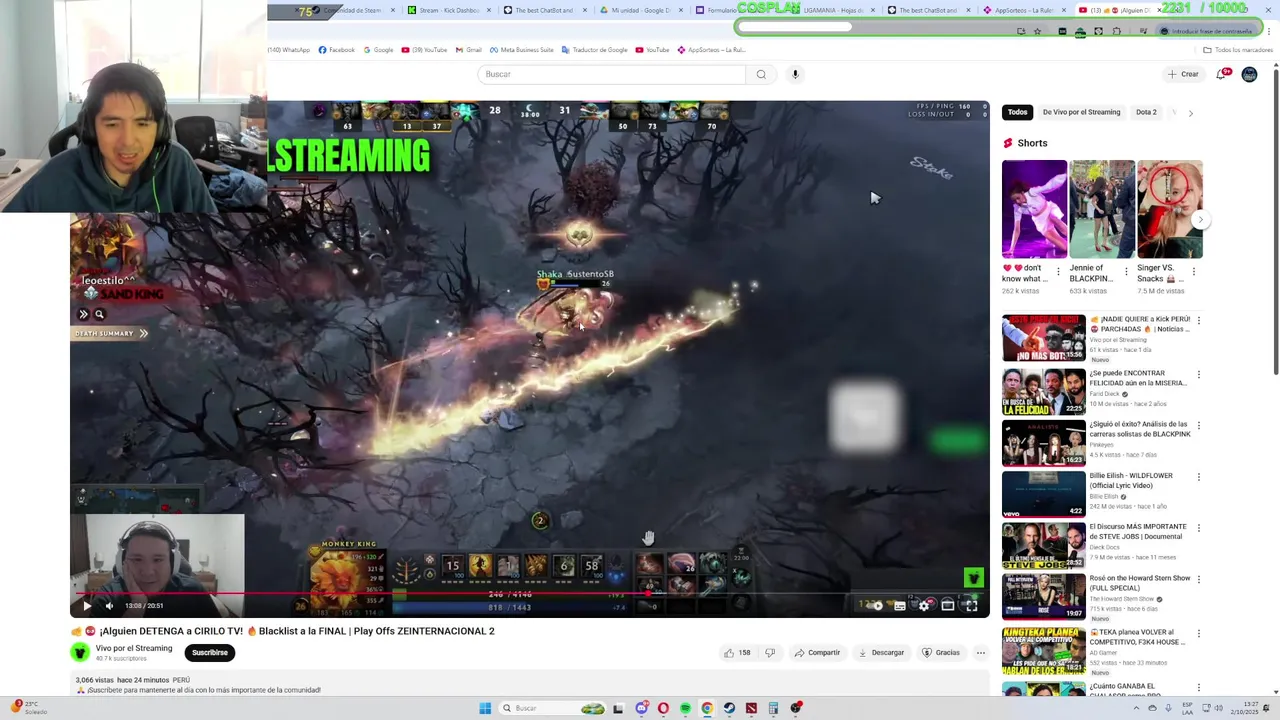Open Análisis de carreras solistas BLACKPINK video
Image resolution: width=1280 pixels, height=720 pixels.
pos(1043,443)
